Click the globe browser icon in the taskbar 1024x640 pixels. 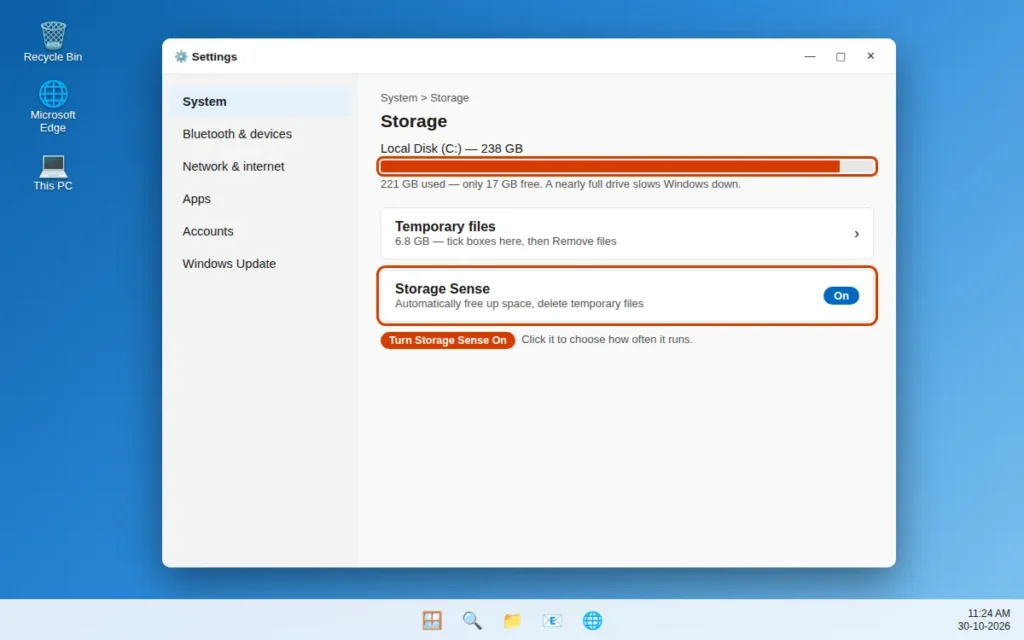[592, 620]
